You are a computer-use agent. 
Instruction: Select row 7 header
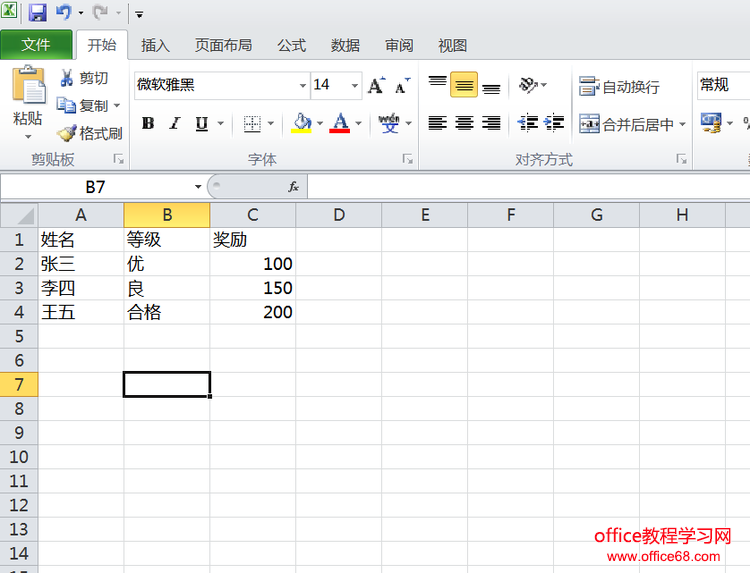click(x=19, y=384)
